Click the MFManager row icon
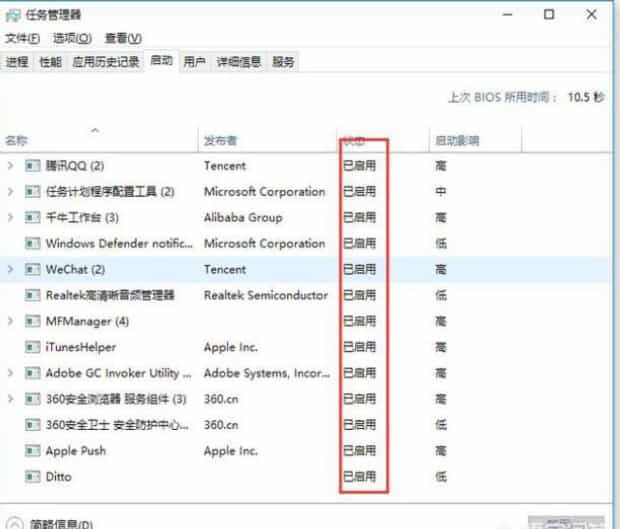 click(32, 321)
